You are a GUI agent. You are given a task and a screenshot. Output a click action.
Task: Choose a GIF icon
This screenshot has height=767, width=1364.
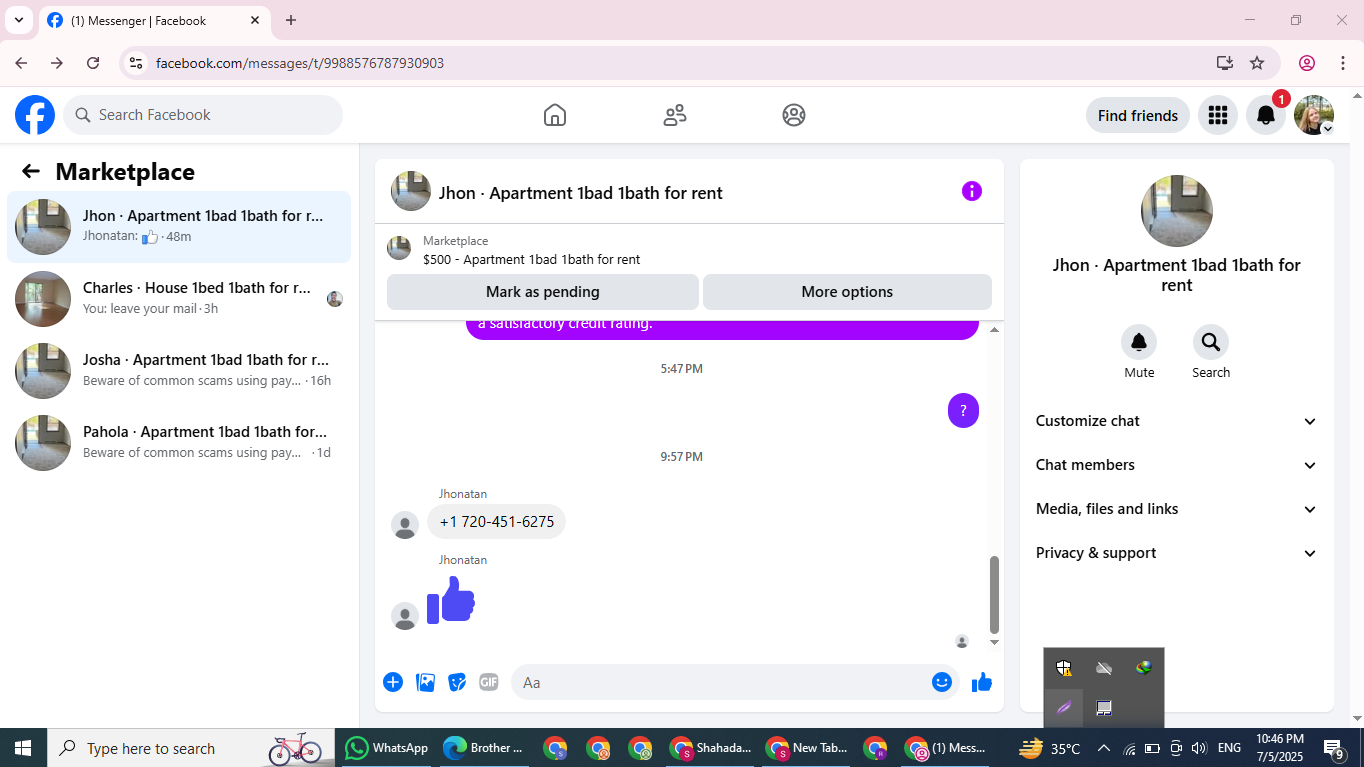489,682
